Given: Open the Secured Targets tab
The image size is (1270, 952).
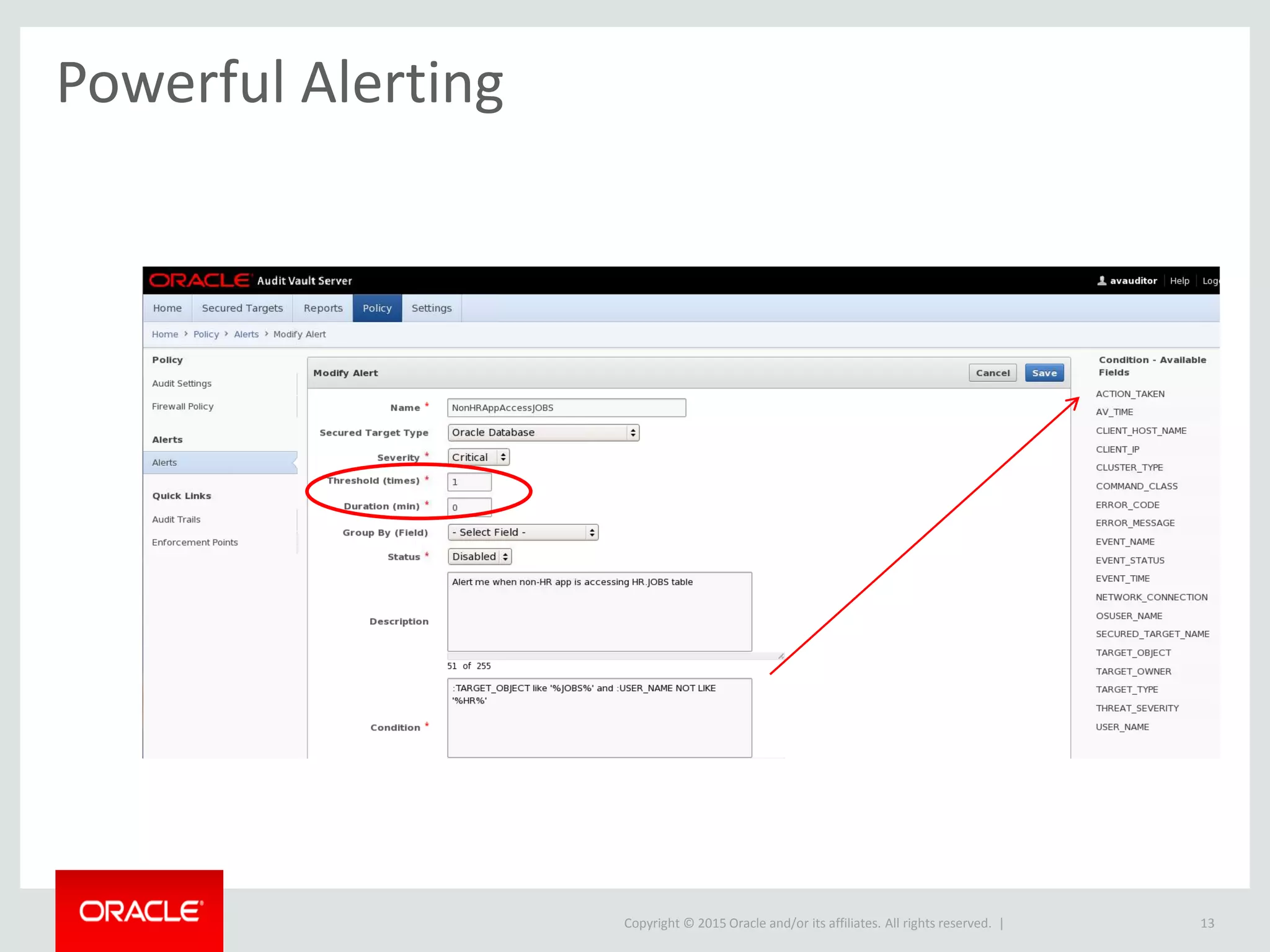Looking at the screenshot, I should coord(242,308).
